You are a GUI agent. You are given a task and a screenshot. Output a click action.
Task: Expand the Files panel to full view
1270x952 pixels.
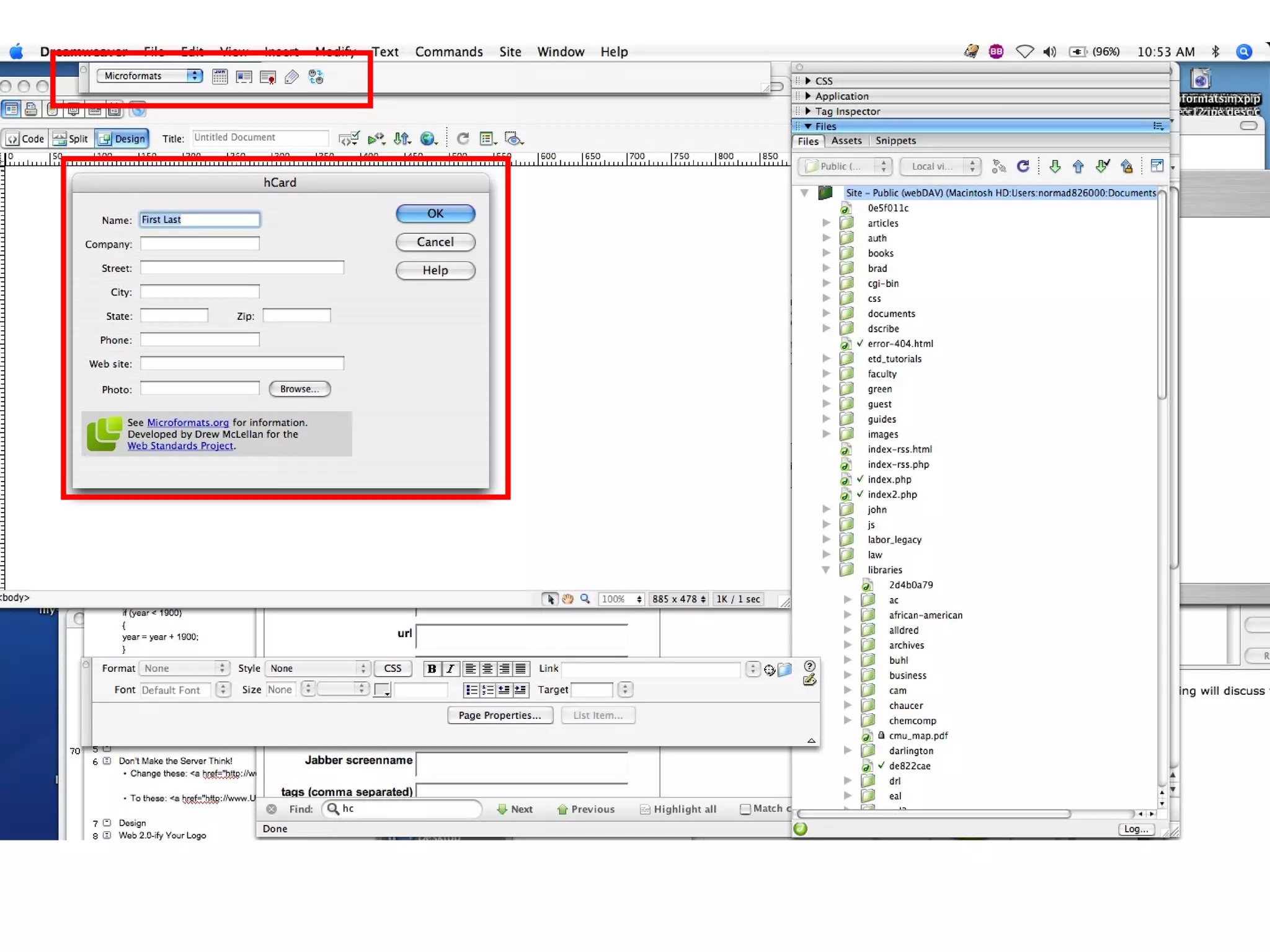point(1157,165)
